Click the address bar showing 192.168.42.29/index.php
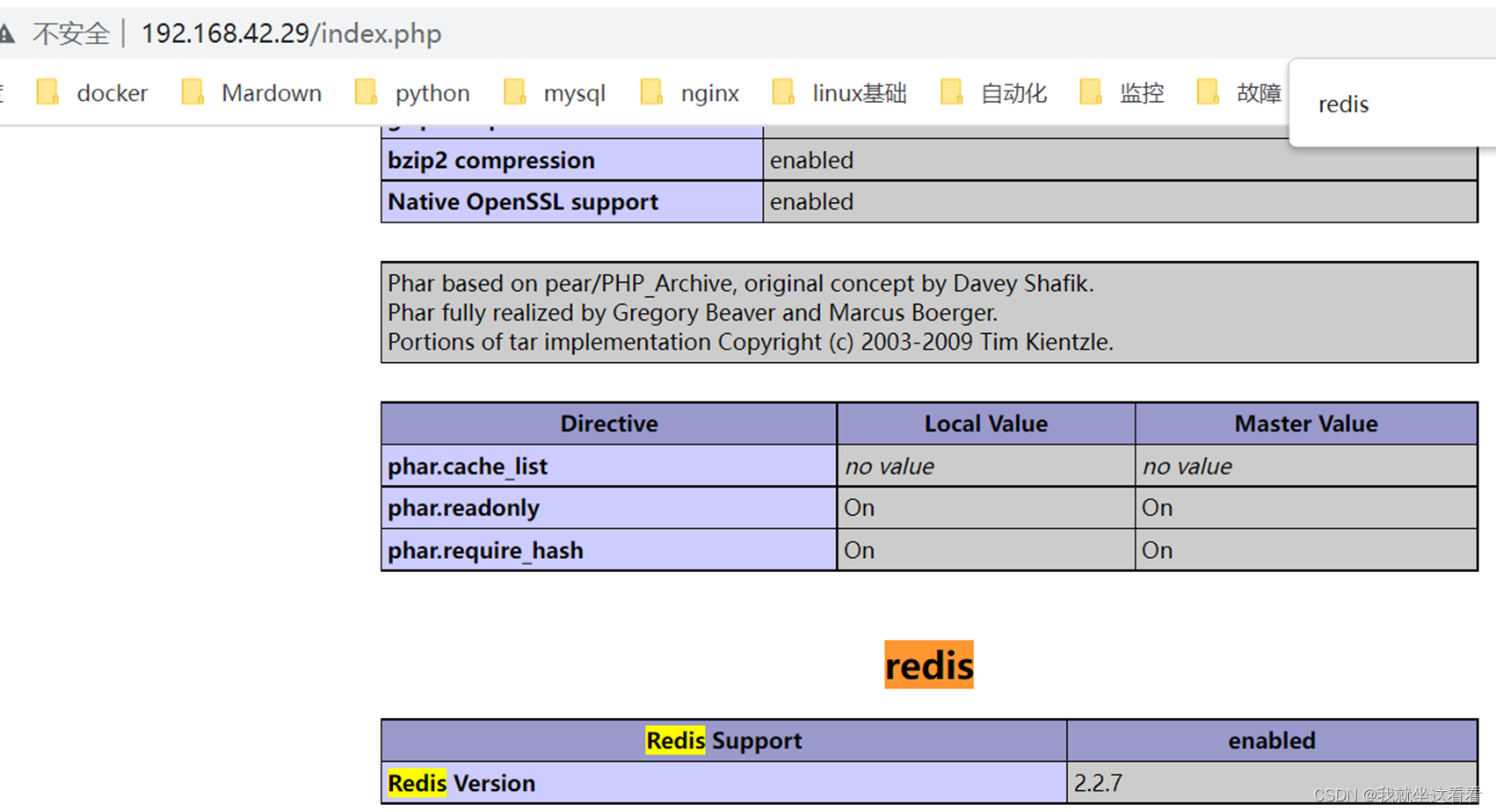 point(293,33)
